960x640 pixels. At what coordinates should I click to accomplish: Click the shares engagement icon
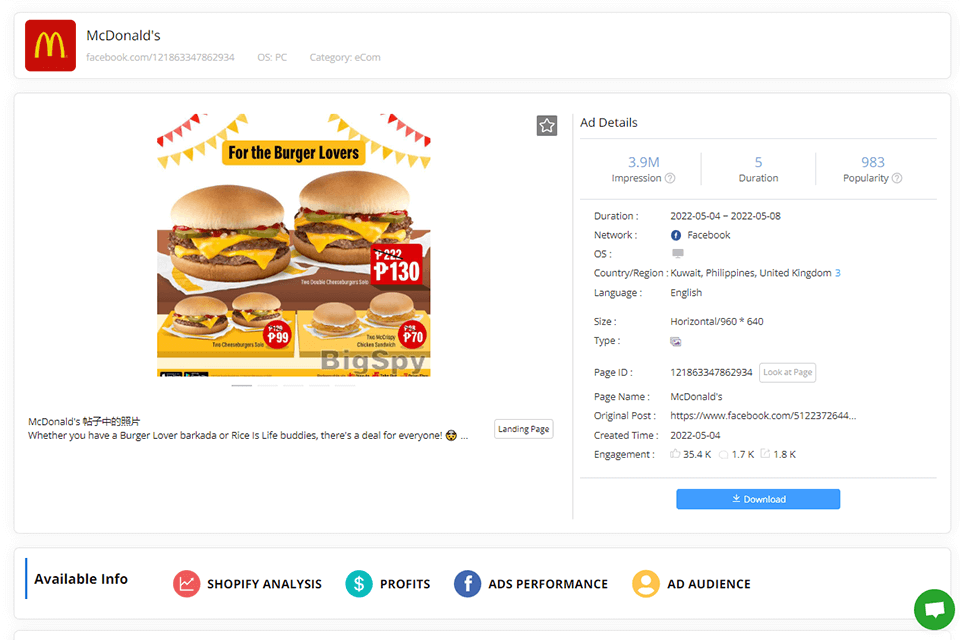point(765,454)
